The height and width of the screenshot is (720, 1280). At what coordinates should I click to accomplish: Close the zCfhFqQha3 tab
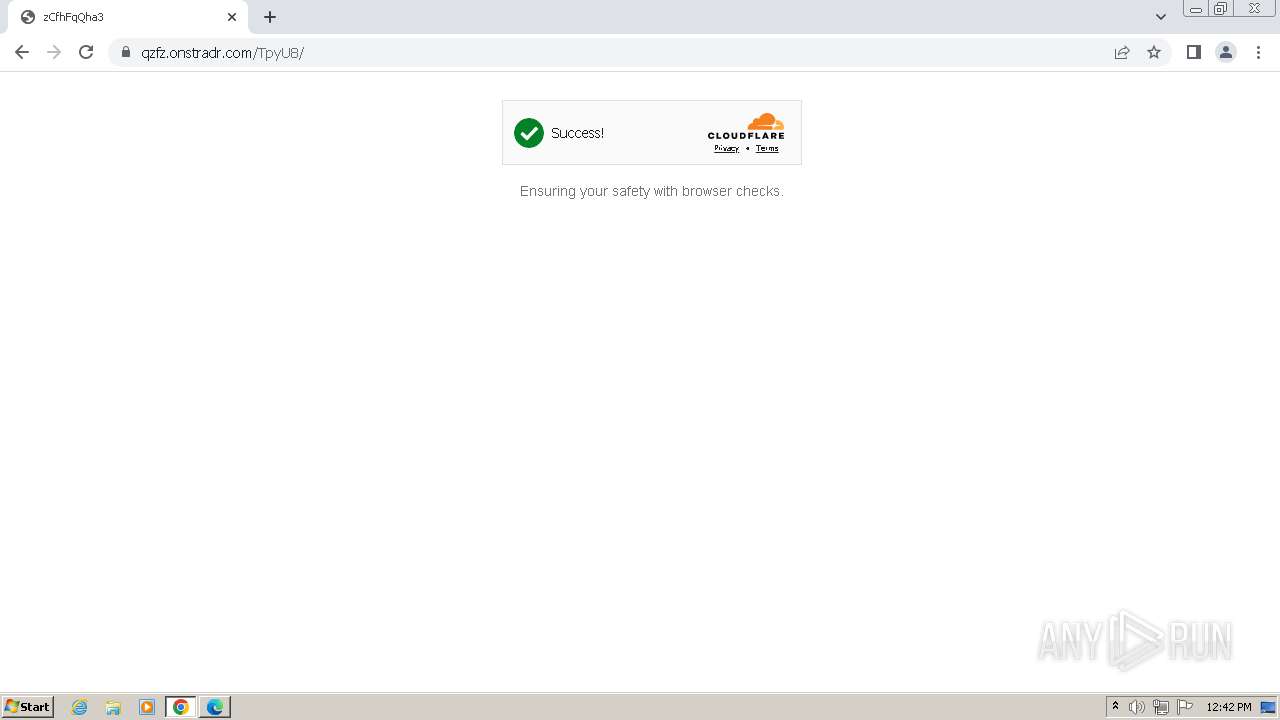(x=232, y=17)
